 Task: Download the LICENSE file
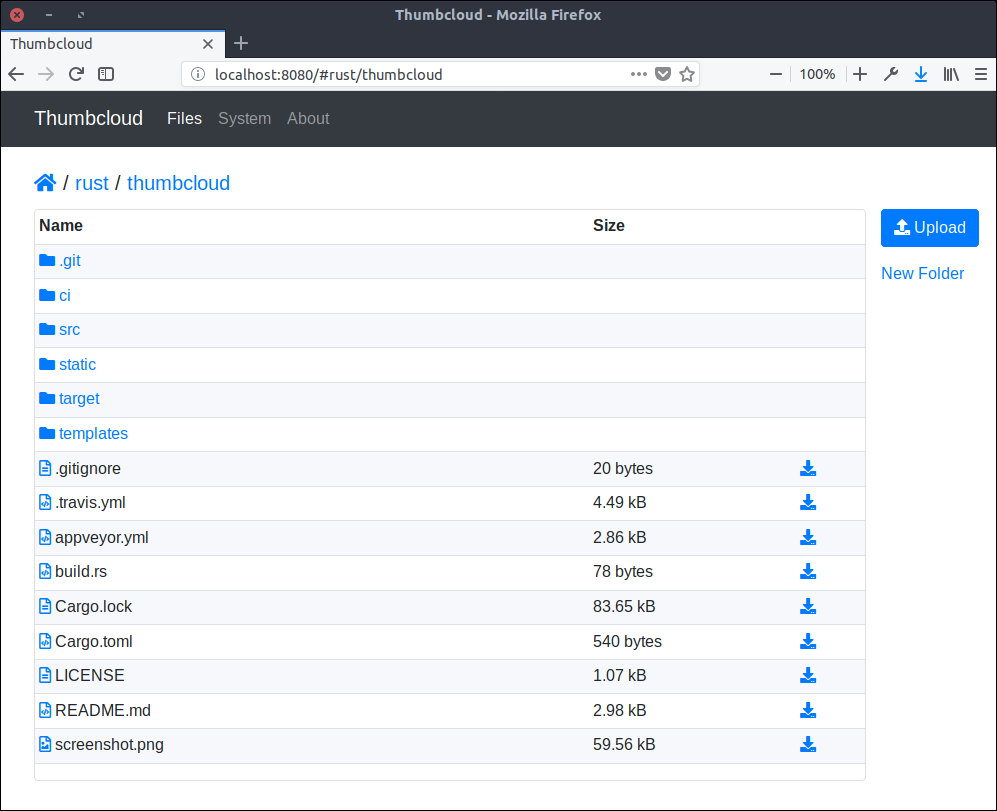[x=808, y=675]
